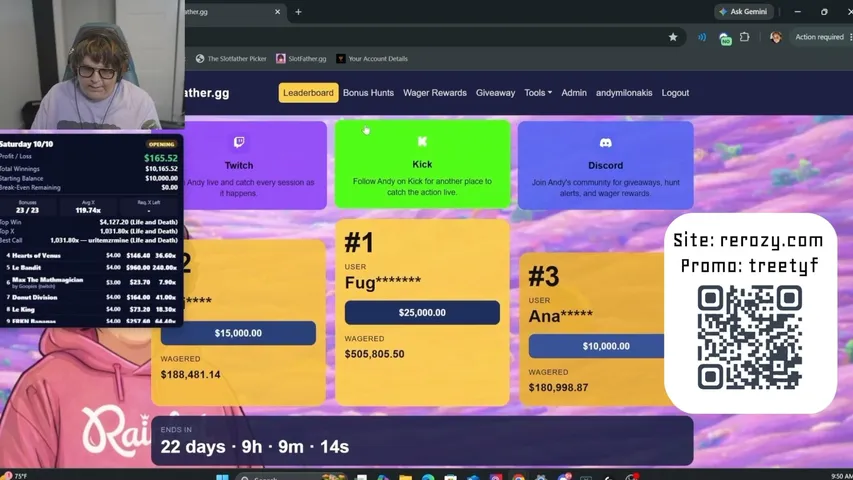Select Le Bandit bonus row
This screenshot has height=480, width=853.
pos(91,268)
